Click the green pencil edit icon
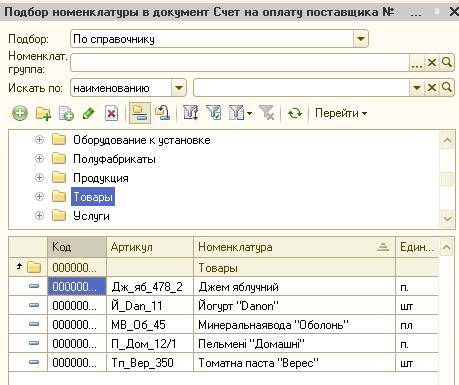Screen dimensions: 459x385 (x=88, y=113)
